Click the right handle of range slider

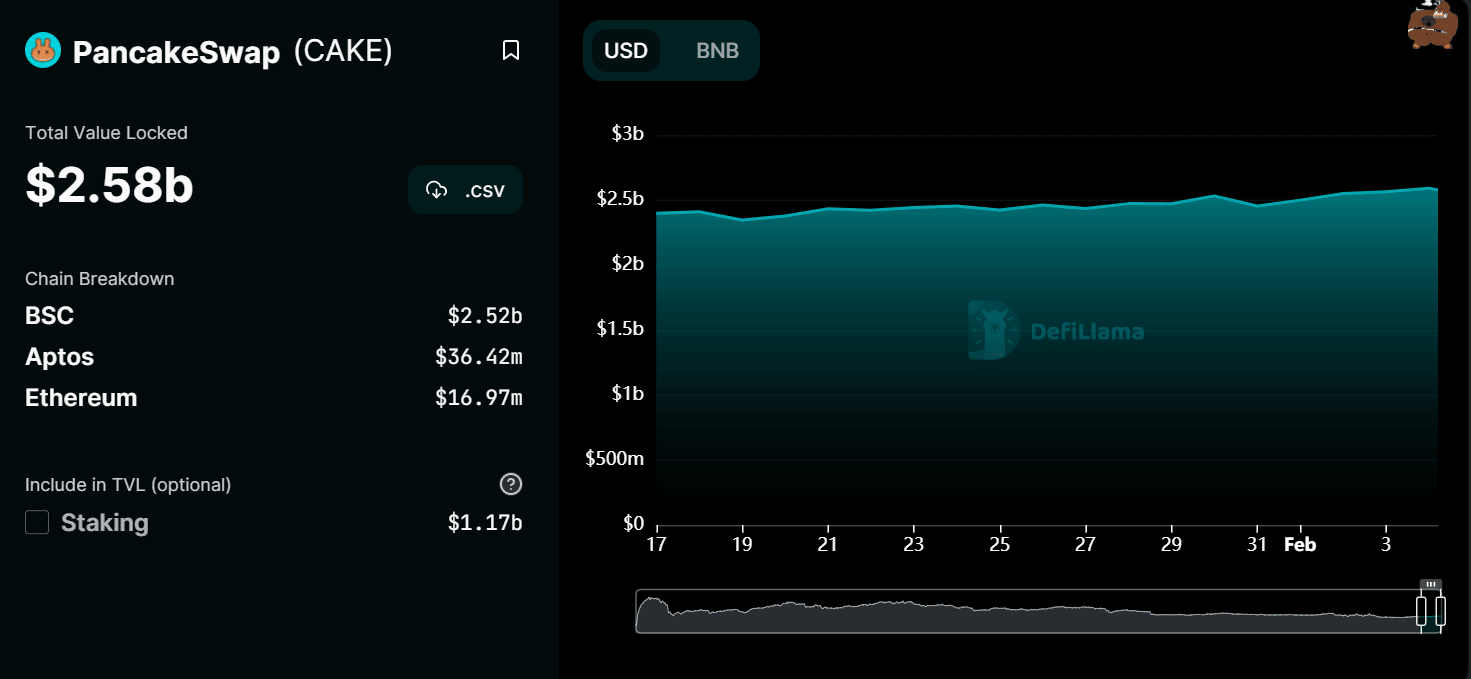(1441, 610)
